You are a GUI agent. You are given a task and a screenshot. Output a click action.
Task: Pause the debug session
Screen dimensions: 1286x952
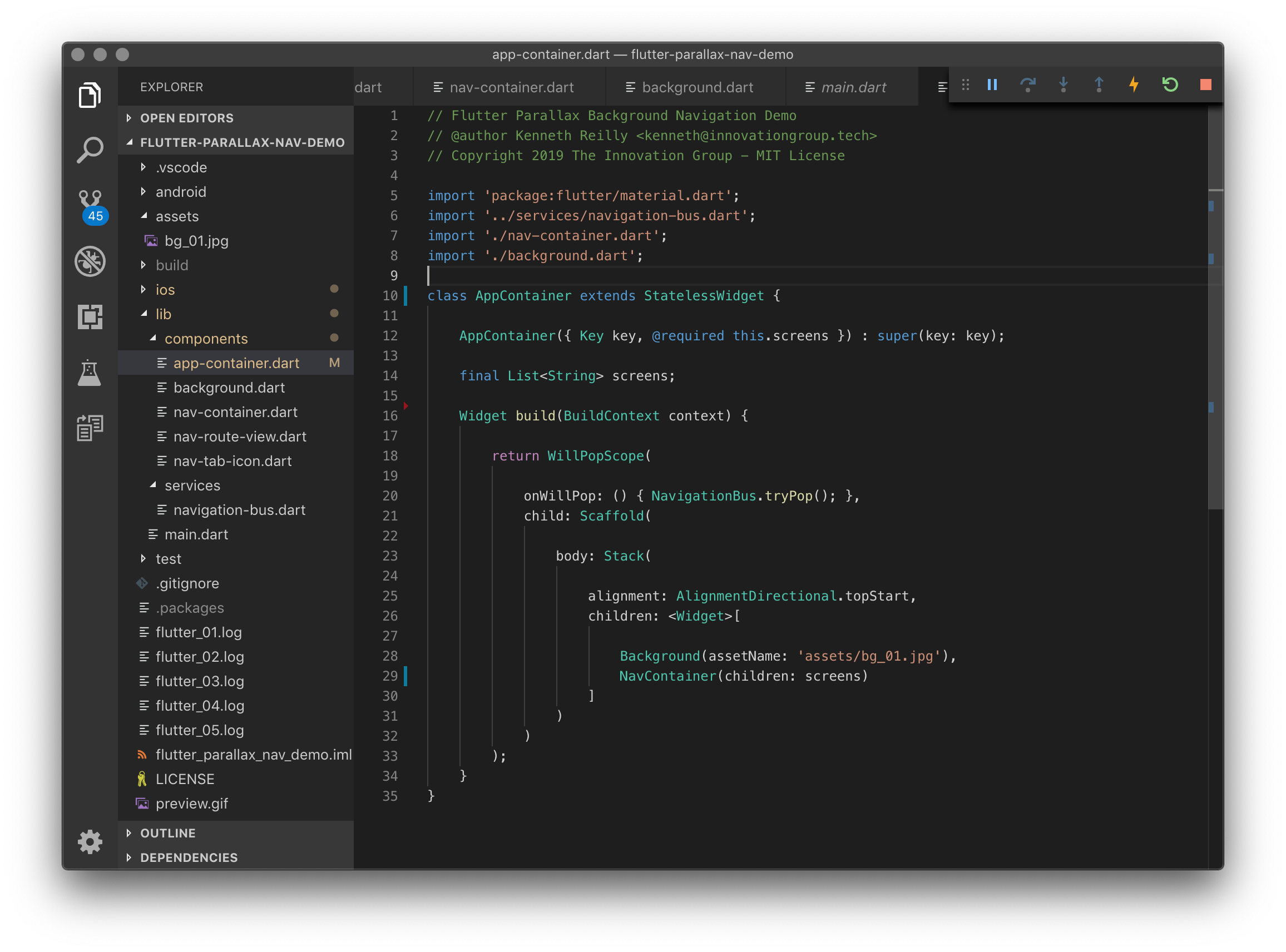[x=992, y=85]
